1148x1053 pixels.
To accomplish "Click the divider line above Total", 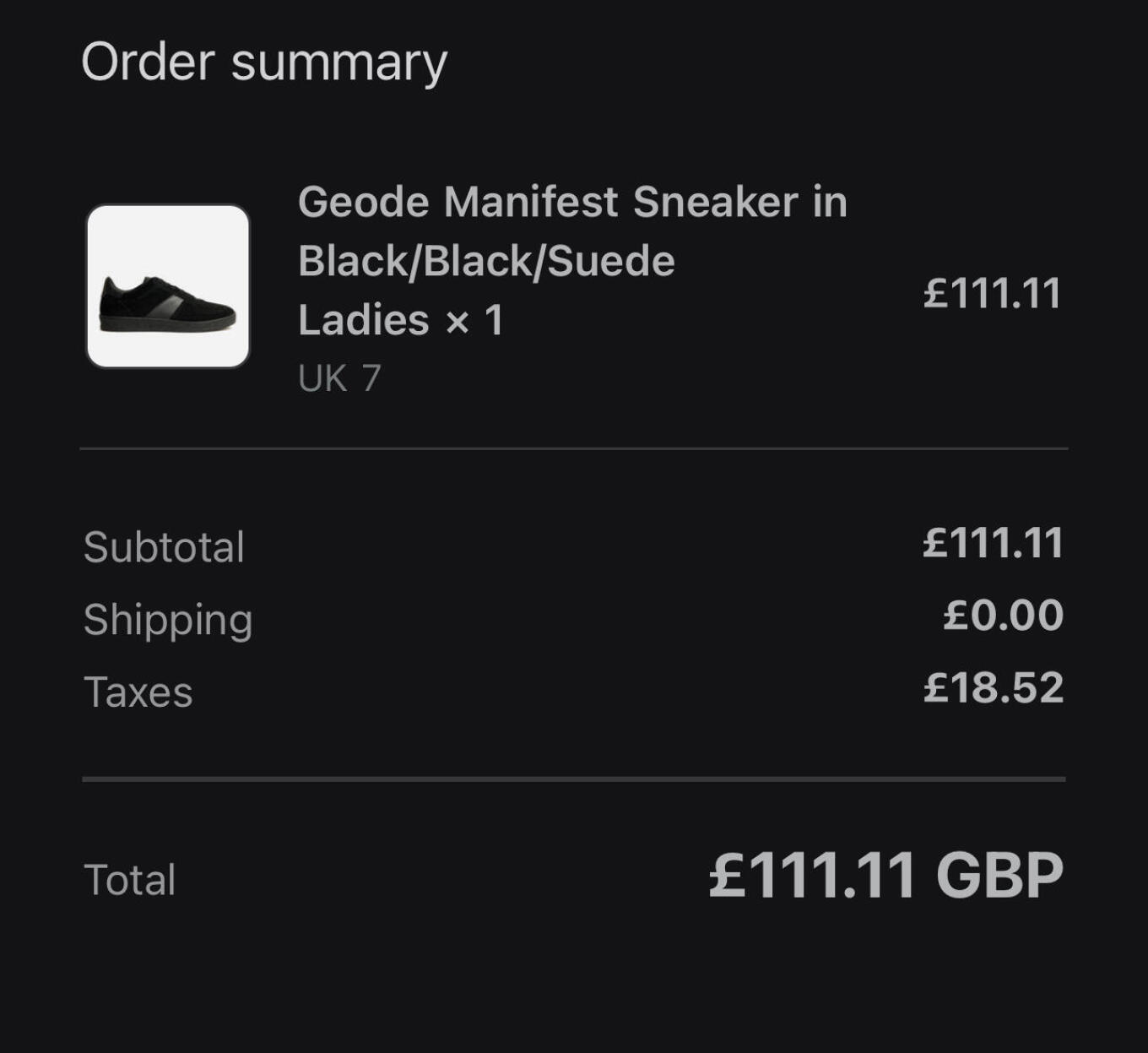I will tap(574, 779).
